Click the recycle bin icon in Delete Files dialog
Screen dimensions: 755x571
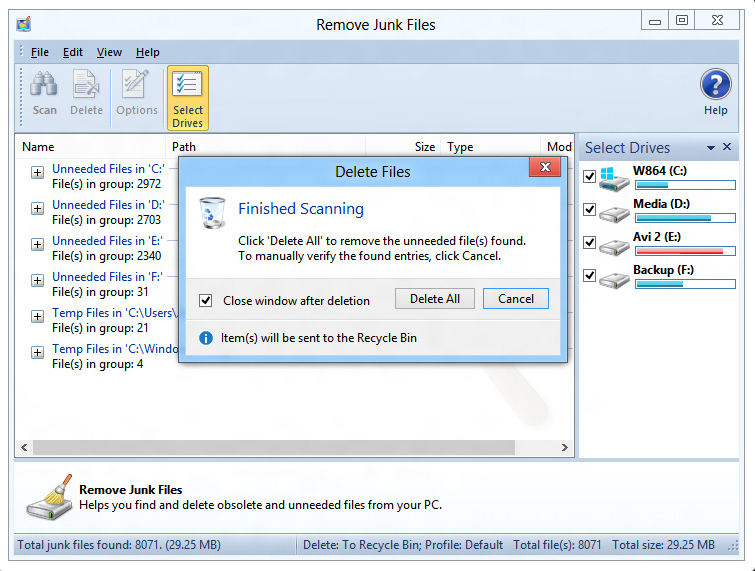[x=212, y=212]
